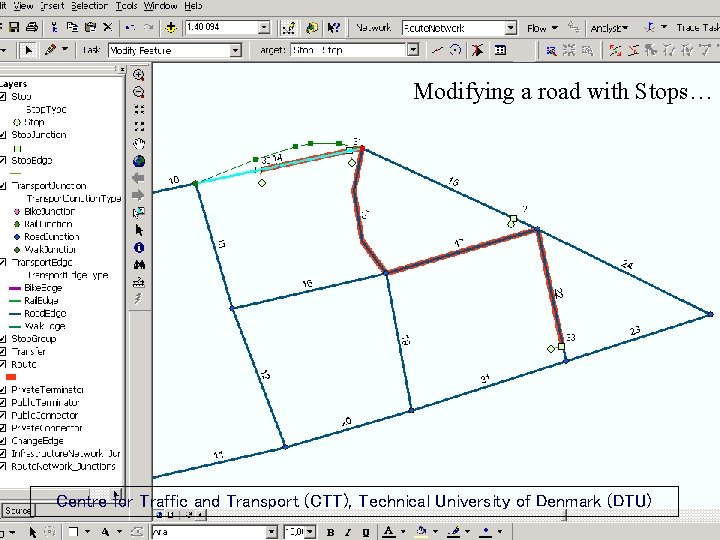Toggle the StopGroup layer checkbox

pos(3,339)
